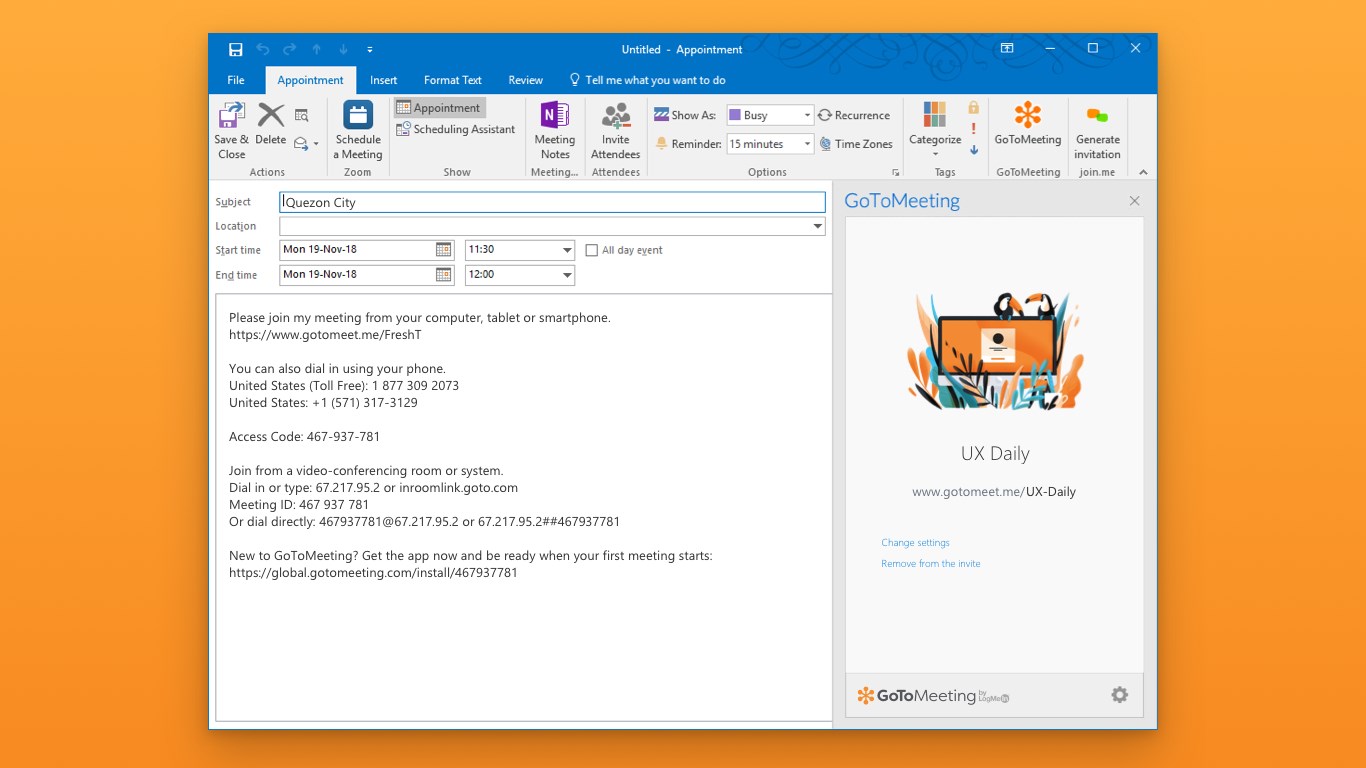Check the All day event checkbox
The height and width of the screenshot is (768, 1366).
coord(592,251)
